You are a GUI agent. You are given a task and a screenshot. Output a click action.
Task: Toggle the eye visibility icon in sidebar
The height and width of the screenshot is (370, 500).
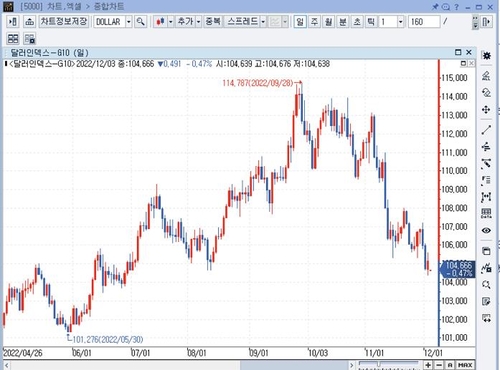486,230
